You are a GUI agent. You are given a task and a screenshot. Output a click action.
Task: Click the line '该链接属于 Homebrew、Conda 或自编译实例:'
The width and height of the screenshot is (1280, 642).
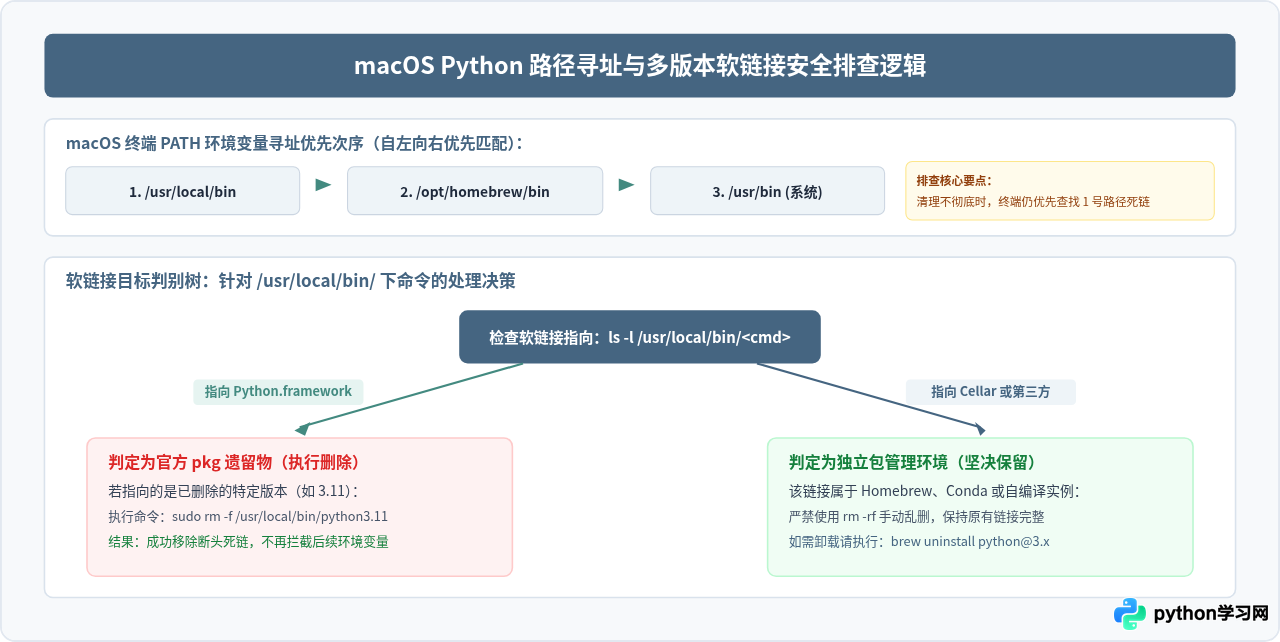934,492
